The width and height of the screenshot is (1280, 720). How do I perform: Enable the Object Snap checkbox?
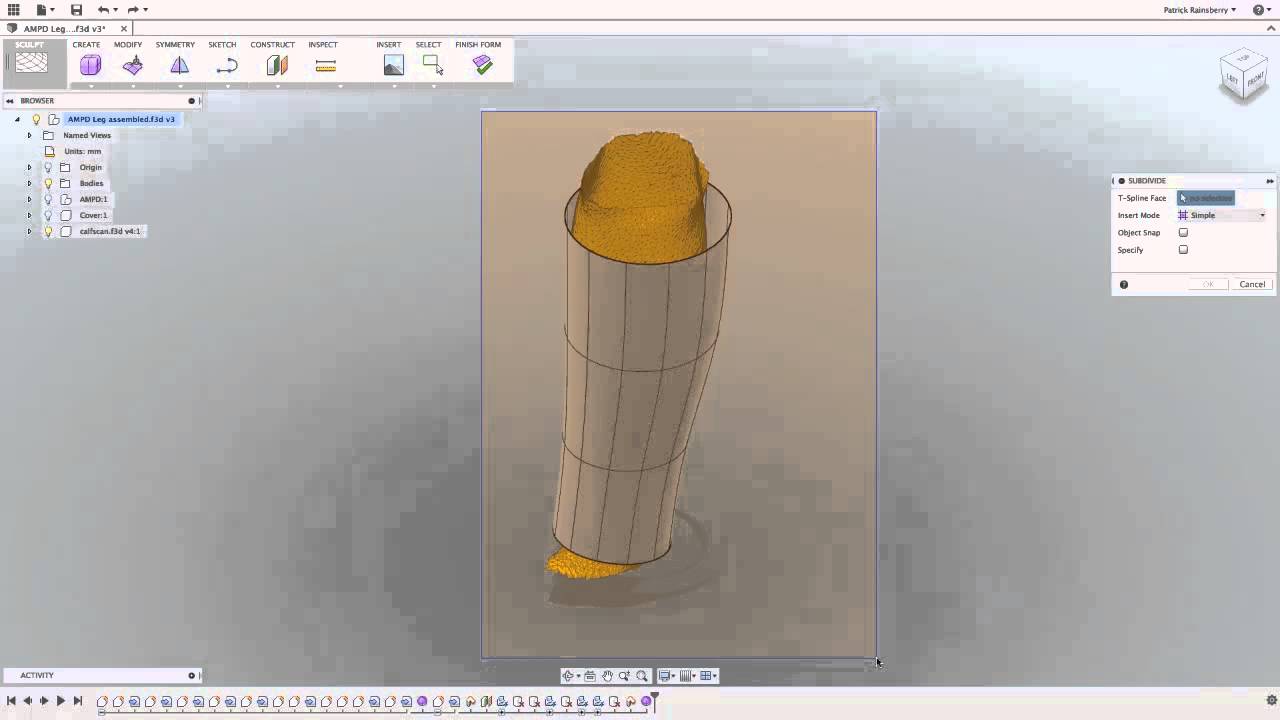(x=1183, y=233)
